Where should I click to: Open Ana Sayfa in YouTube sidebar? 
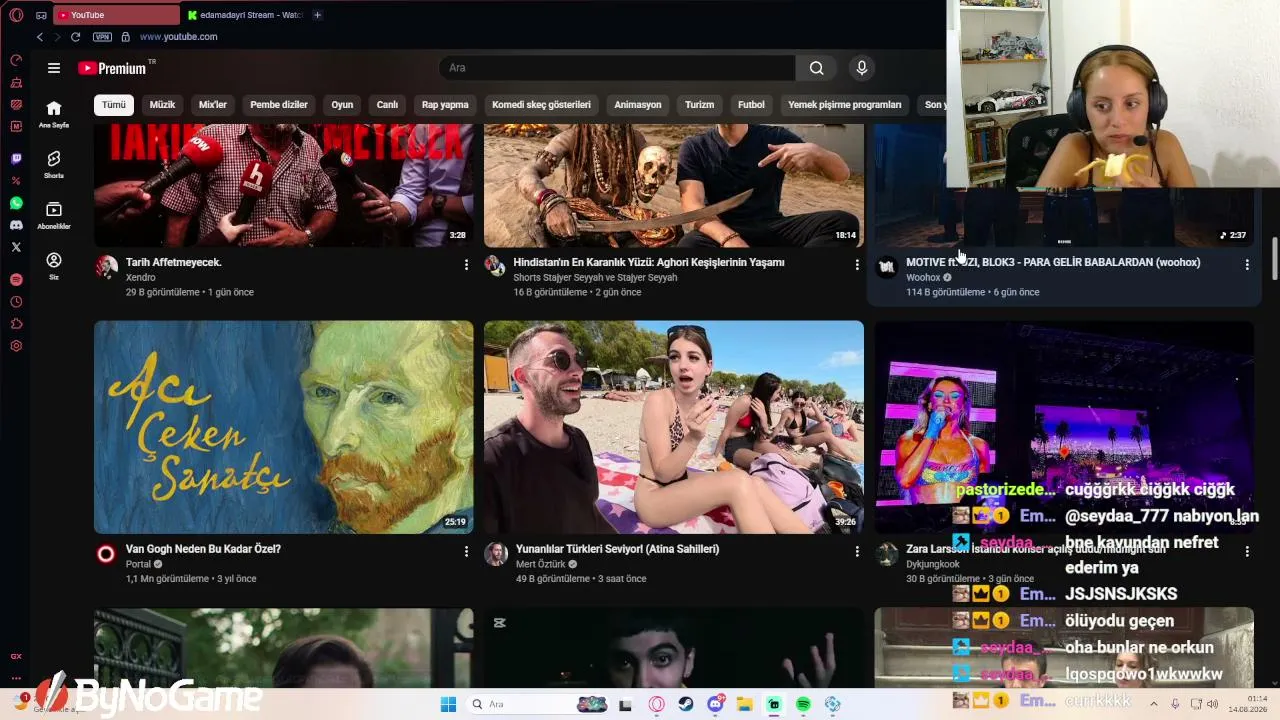pos(54,114)
